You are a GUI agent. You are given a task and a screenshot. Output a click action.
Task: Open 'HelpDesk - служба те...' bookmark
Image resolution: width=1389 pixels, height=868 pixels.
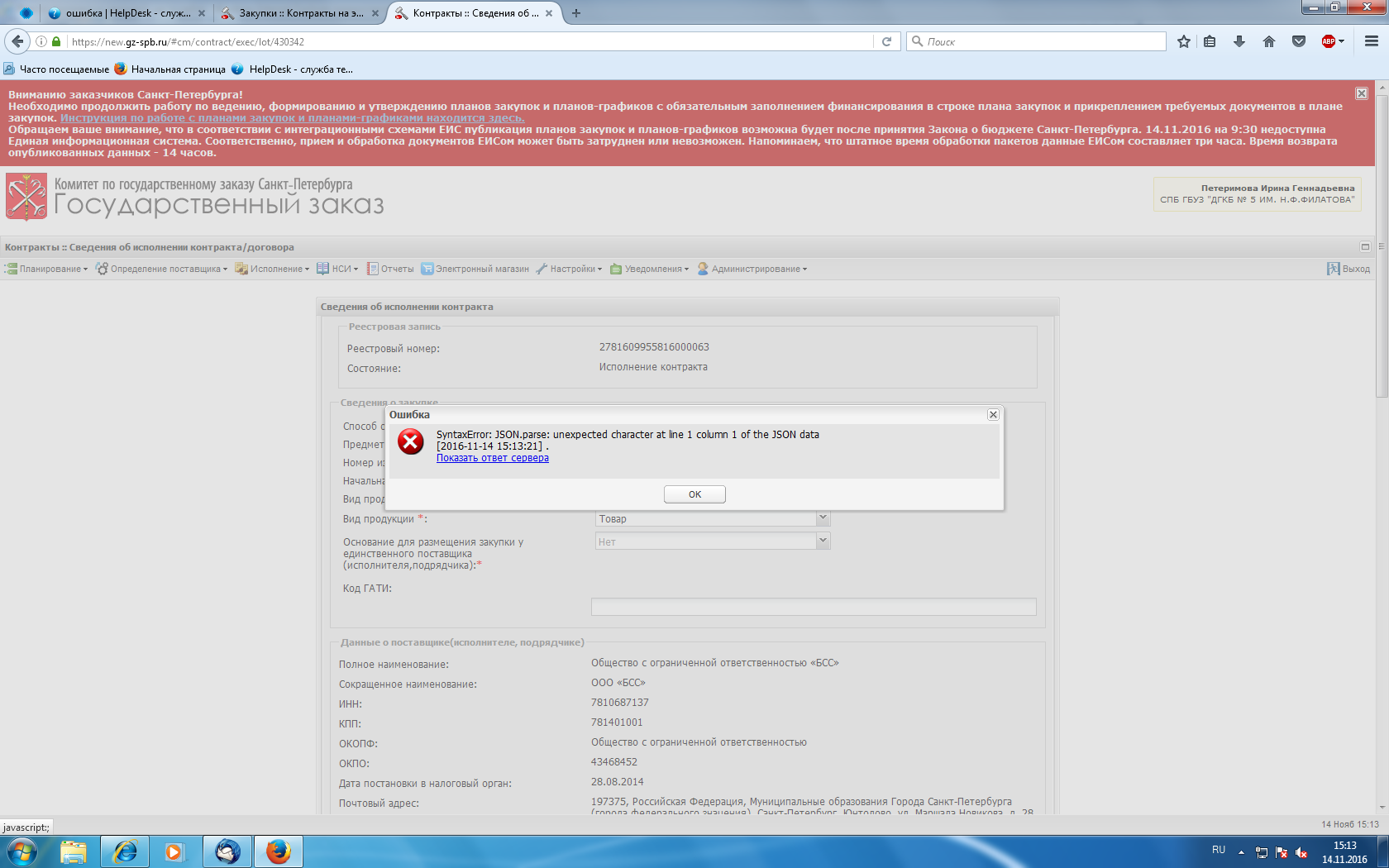click(293, 69)
